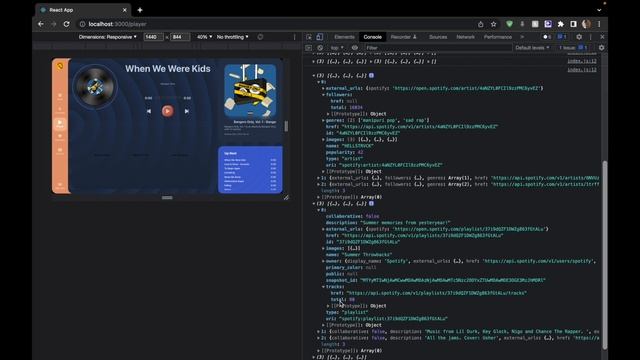The height and width of the screenshot is (360, 640).
Task: Open Console settings gear
Action: [x=601, y=48]
